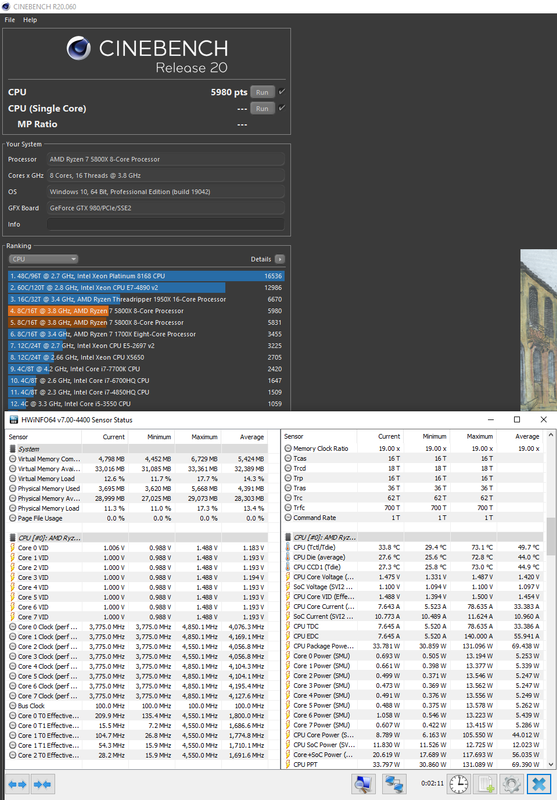Close sensors with the blue X icon

pos(539,784)
